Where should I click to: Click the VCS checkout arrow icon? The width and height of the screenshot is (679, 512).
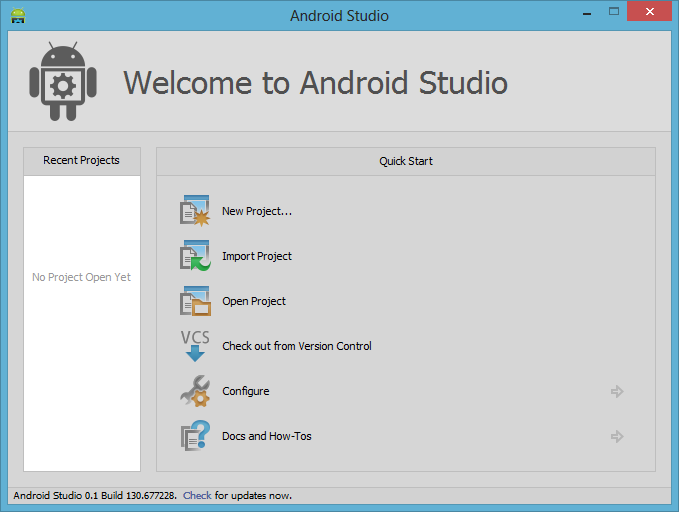pyautogui.click(x=195, y=346)
